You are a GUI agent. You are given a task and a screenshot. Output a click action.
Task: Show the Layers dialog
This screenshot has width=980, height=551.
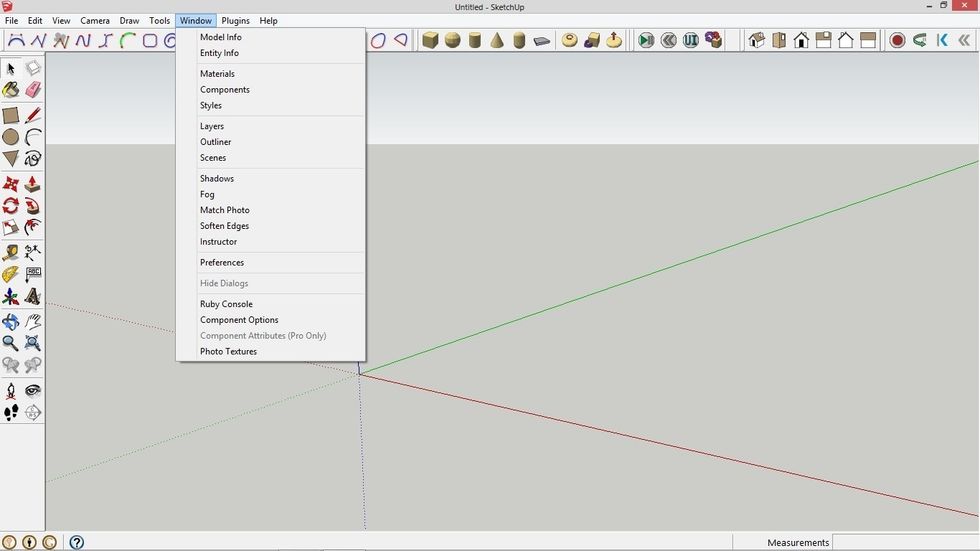(212, 126)
